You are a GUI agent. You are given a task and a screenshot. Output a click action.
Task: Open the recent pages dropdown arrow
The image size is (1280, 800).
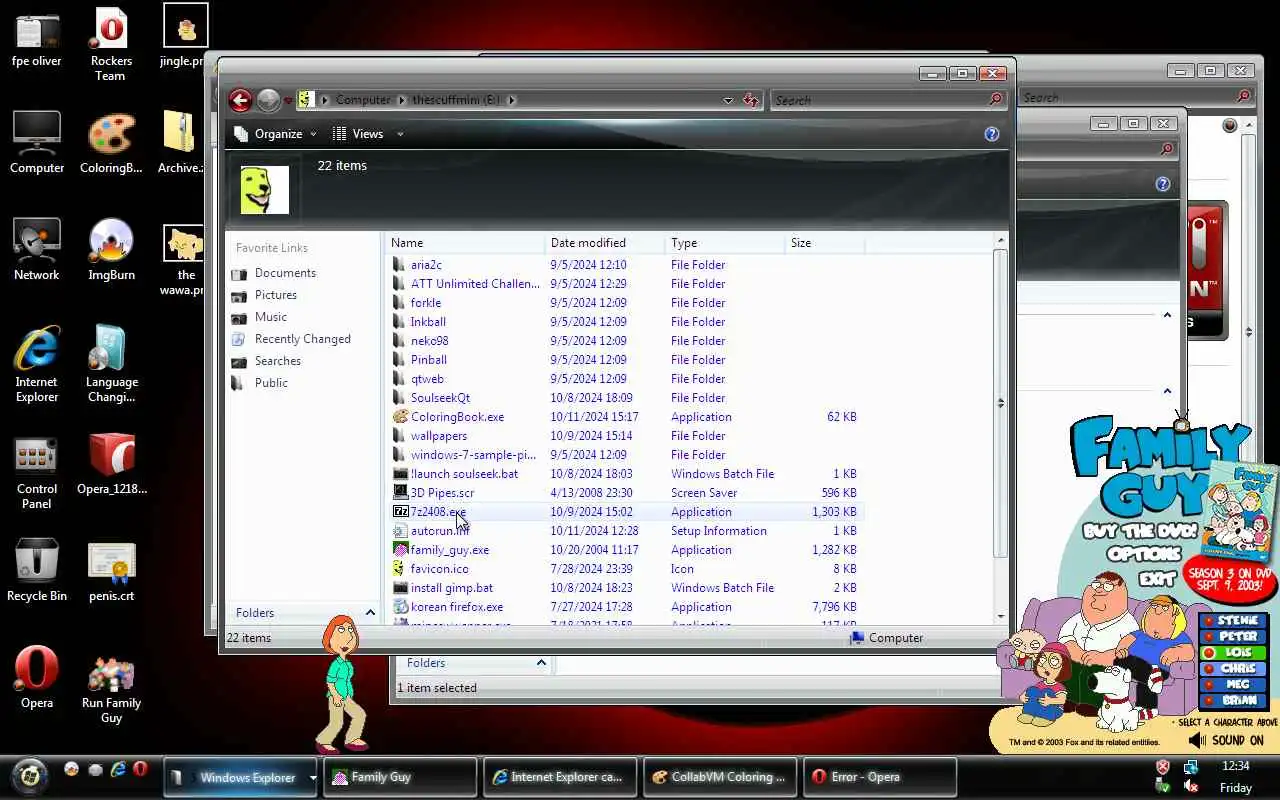(288, 101)
